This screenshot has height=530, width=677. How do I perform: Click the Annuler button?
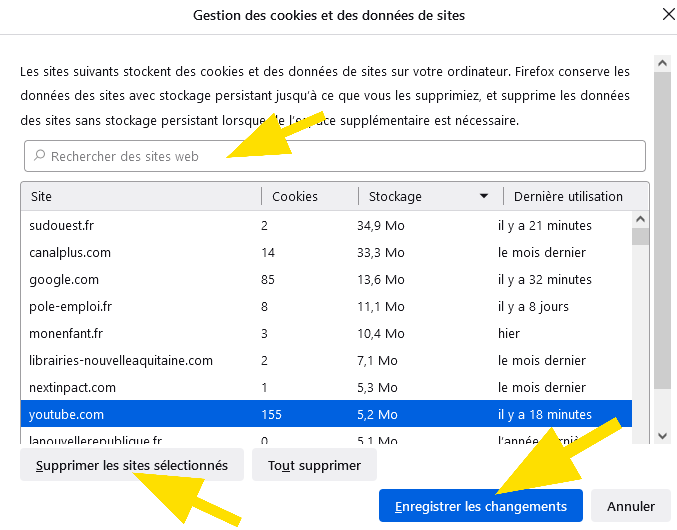(631, 506)
